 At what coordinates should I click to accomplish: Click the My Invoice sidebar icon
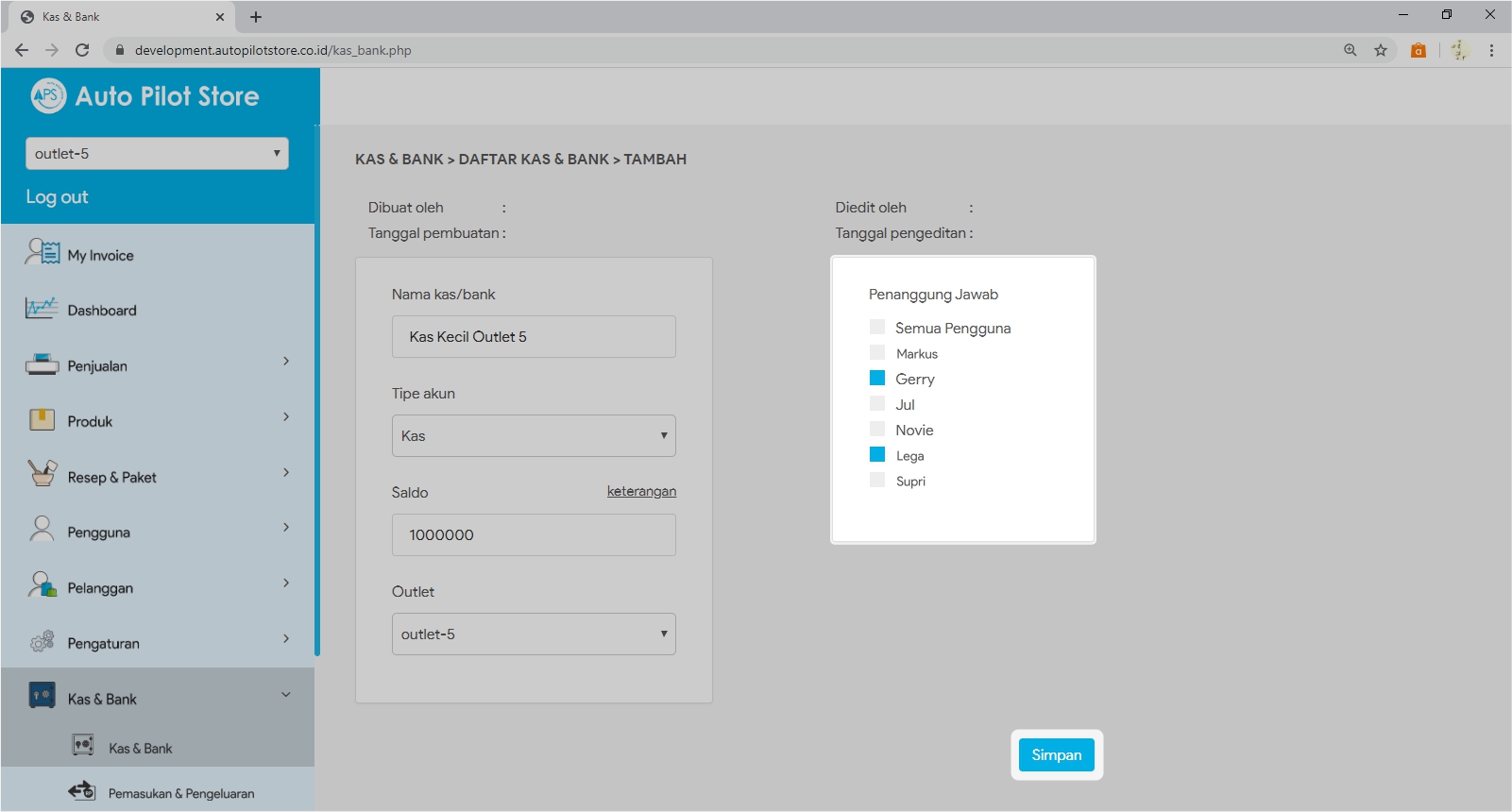pyautogui.click(x=42, y=253)
